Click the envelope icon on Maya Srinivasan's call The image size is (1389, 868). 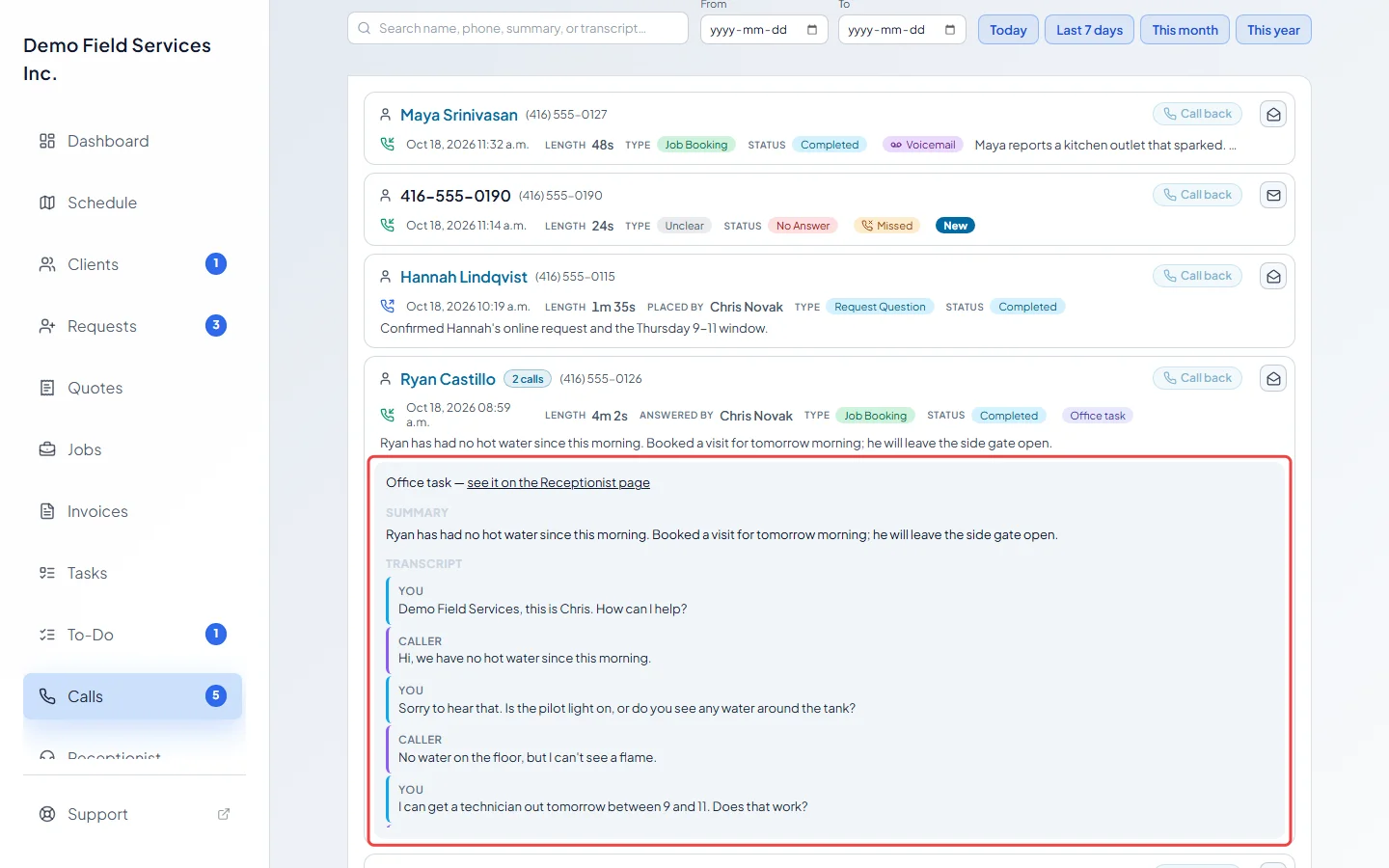[x=1273, y=115]
